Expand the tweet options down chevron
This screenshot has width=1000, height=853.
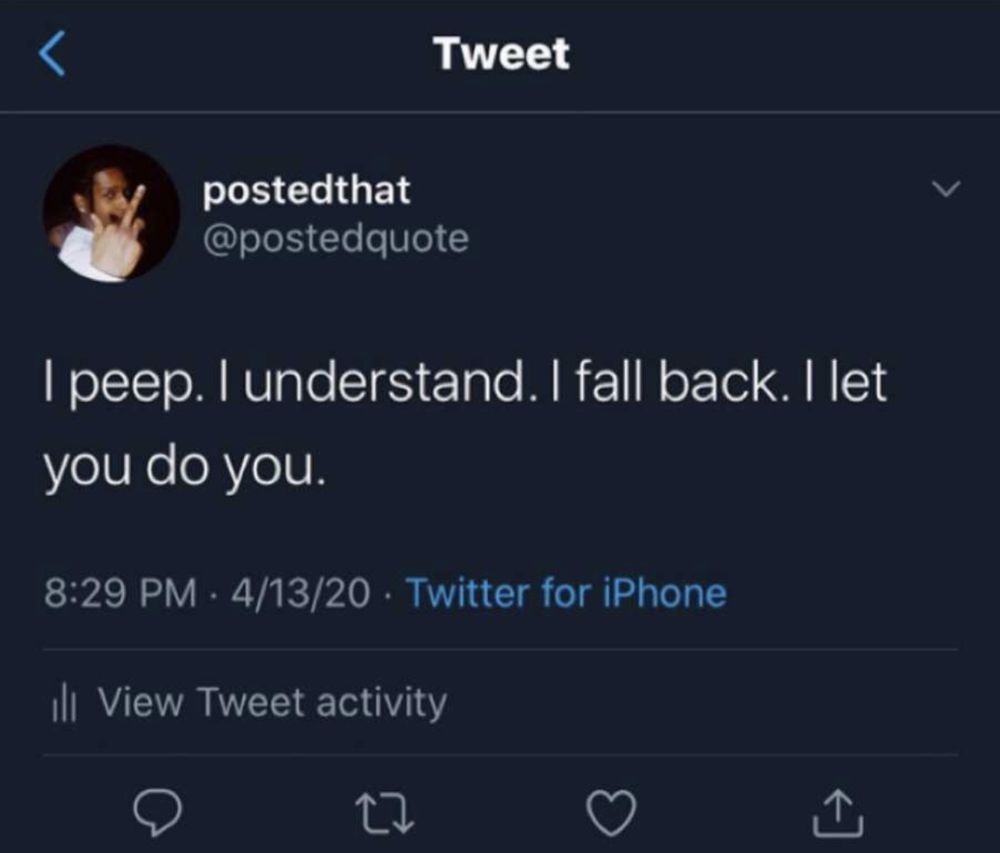coord(946,189)
